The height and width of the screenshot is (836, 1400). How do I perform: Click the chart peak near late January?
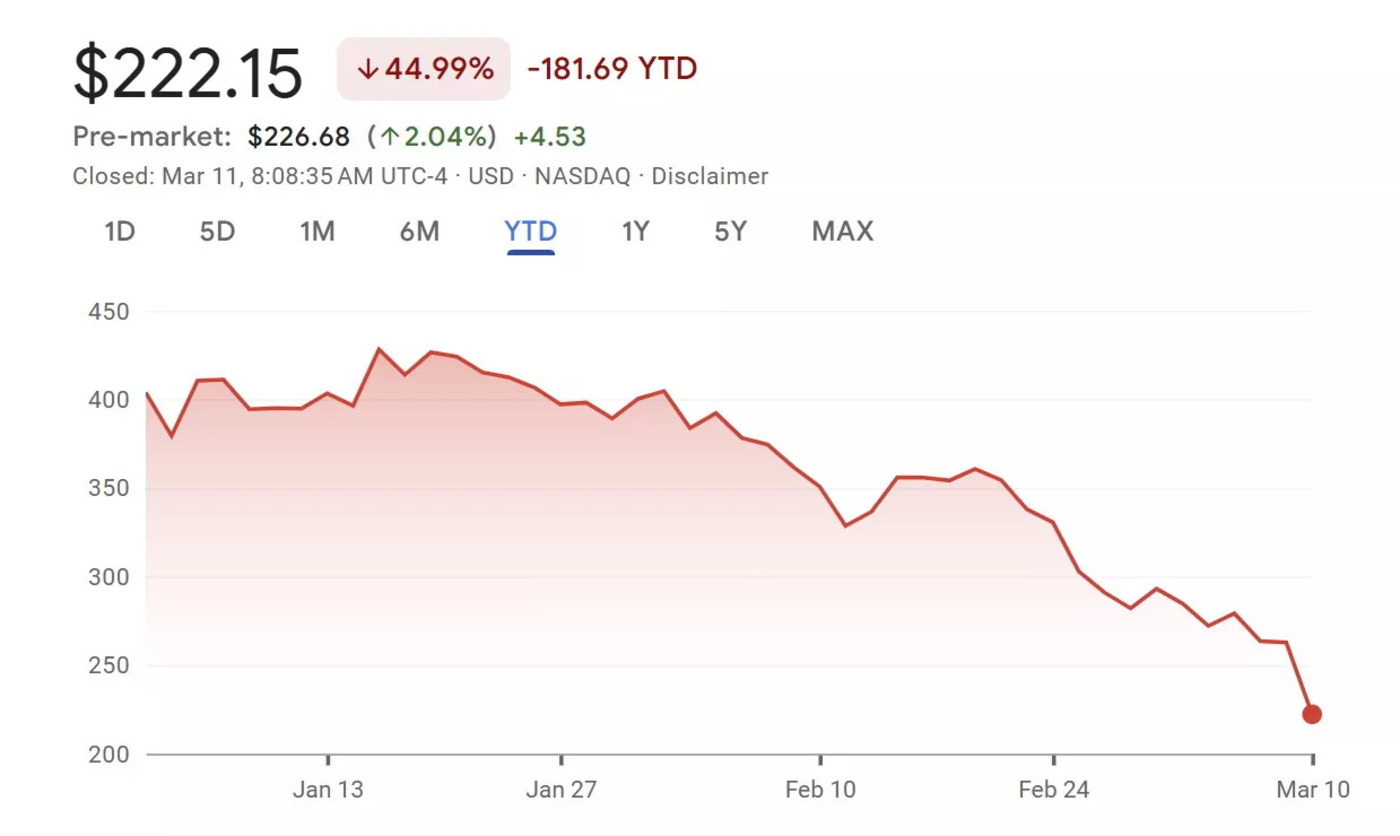380,348
